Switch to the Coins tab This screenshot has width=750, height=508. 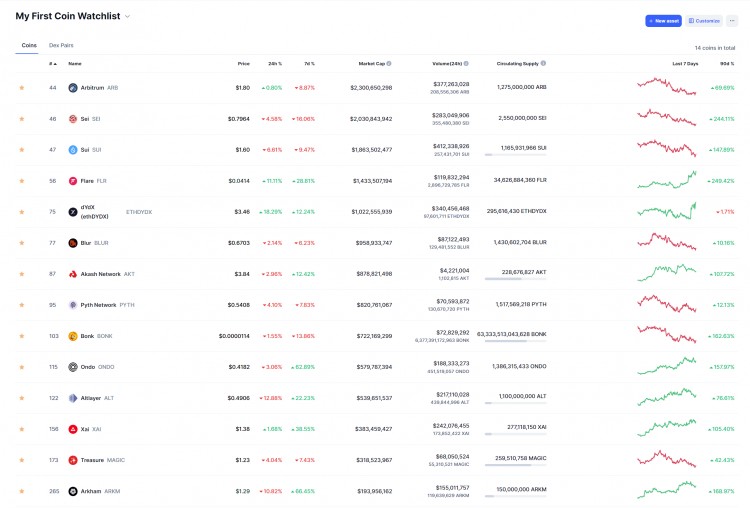click(29, 45)
